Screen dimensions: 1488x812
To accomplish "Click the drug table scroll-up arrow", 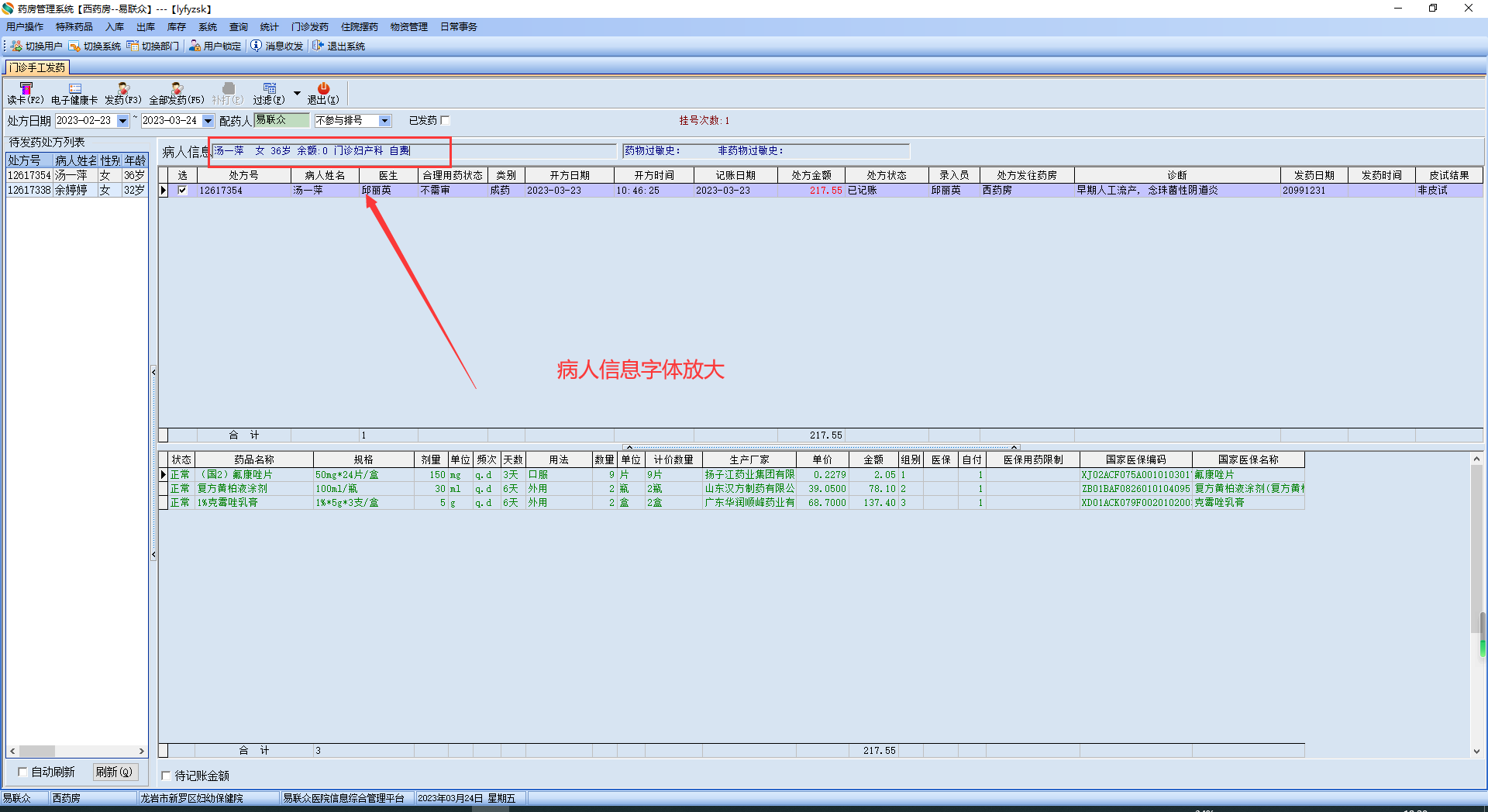I will (1476, 459).
